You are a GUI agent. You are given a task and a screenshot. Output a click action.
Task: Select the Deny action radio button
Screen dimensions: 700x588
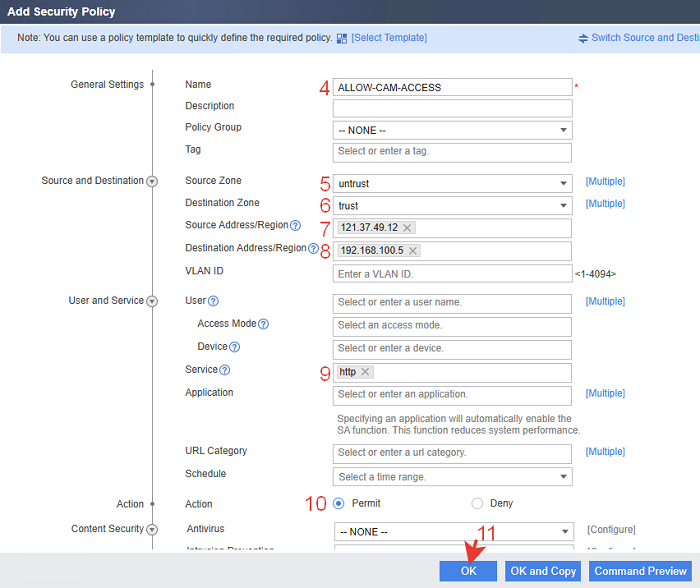pos(477,504)
